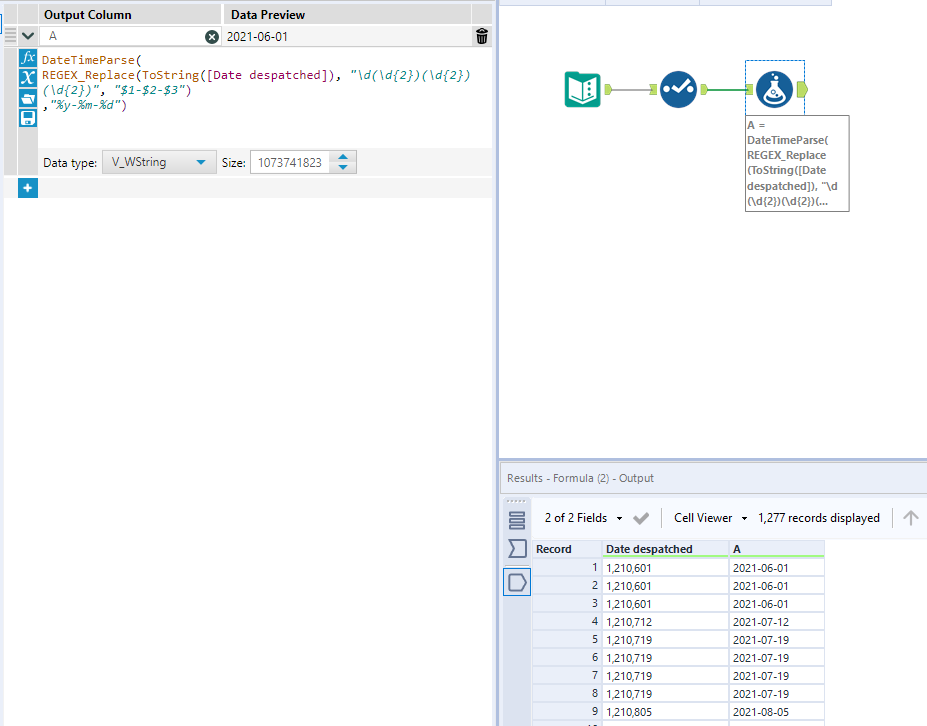Add a new expression with plus button

coord(28,188)
